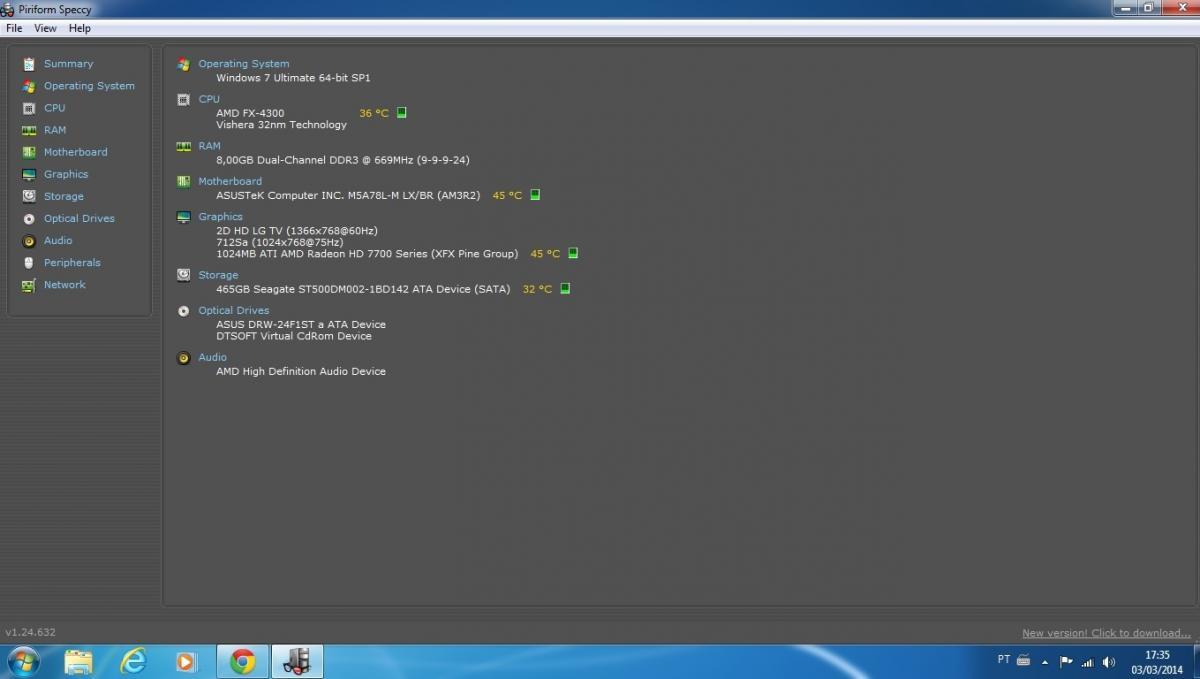Click the Operating System heading in summary
The height and width of the screenshot is (679, 1200).
tap(243, 64)
